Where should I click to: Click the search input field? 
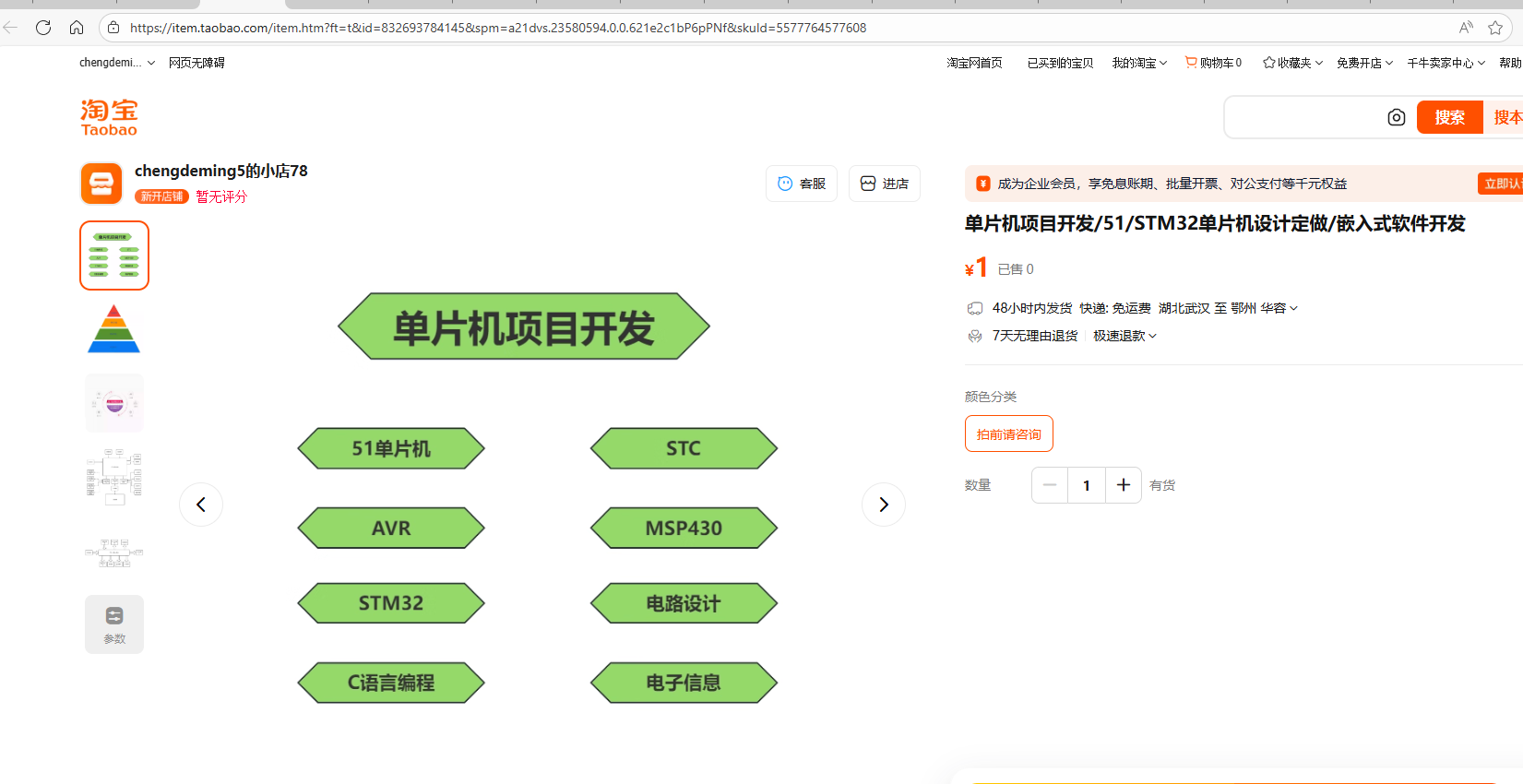(1303, 117)
